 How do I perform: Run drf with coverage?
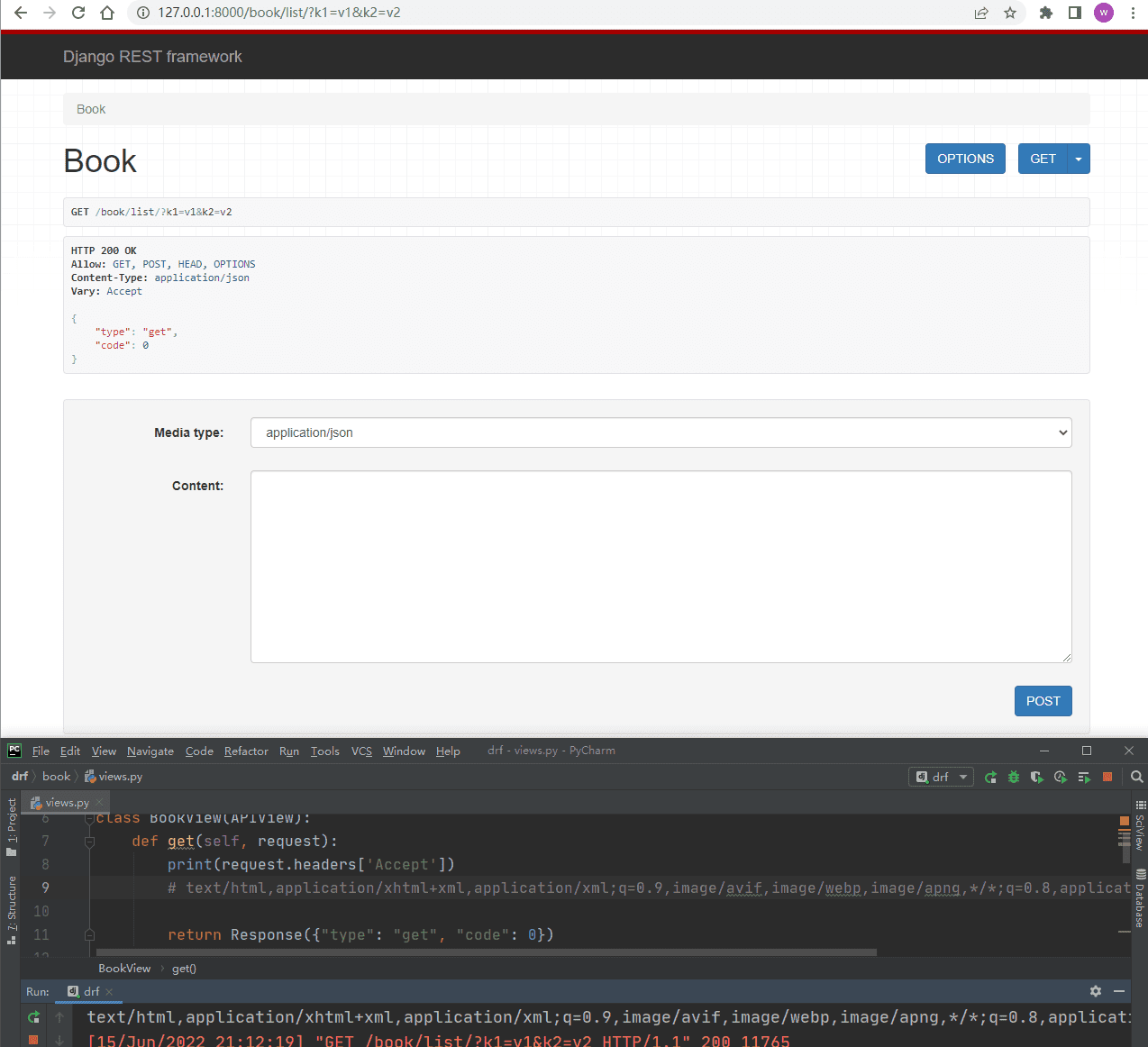pos(1037,777)
